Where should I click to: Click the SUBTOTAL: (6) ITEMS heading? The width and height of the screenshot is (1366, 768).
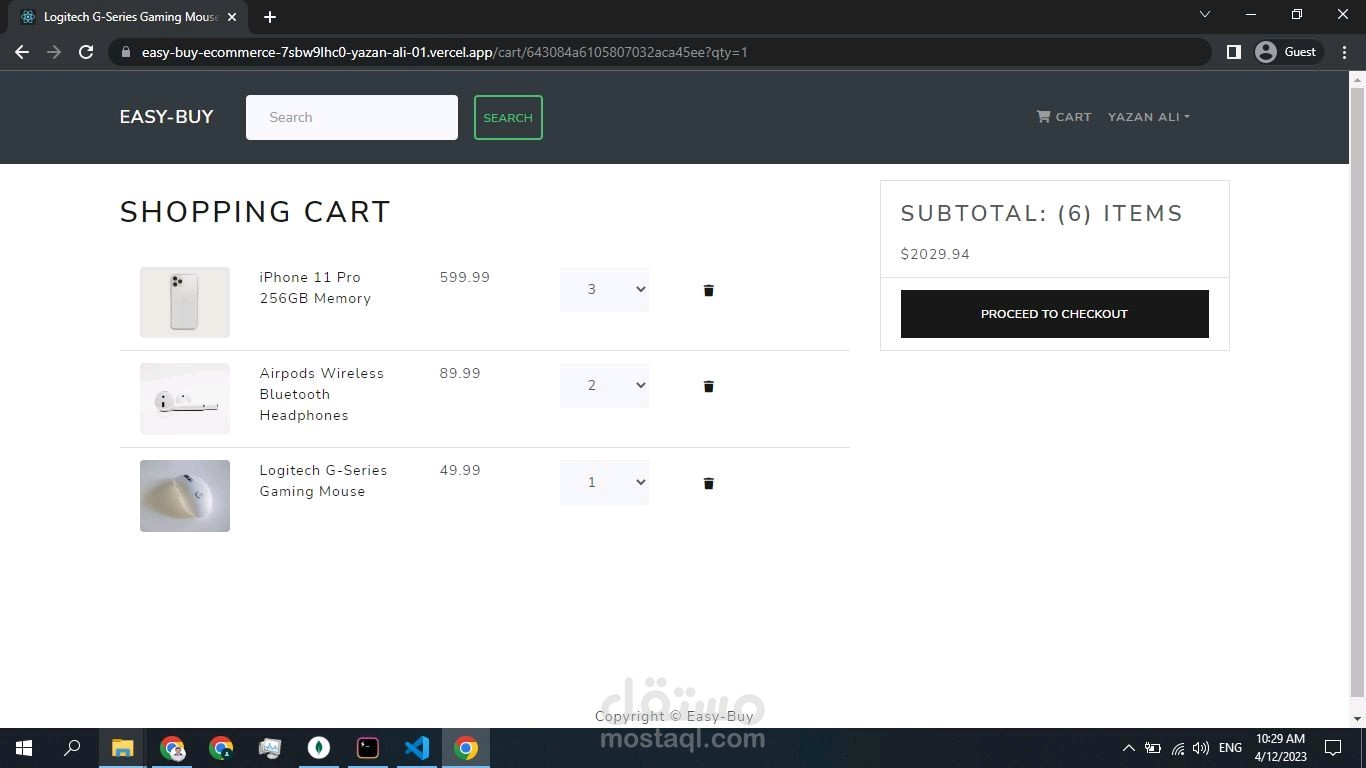coord(1042,213)
